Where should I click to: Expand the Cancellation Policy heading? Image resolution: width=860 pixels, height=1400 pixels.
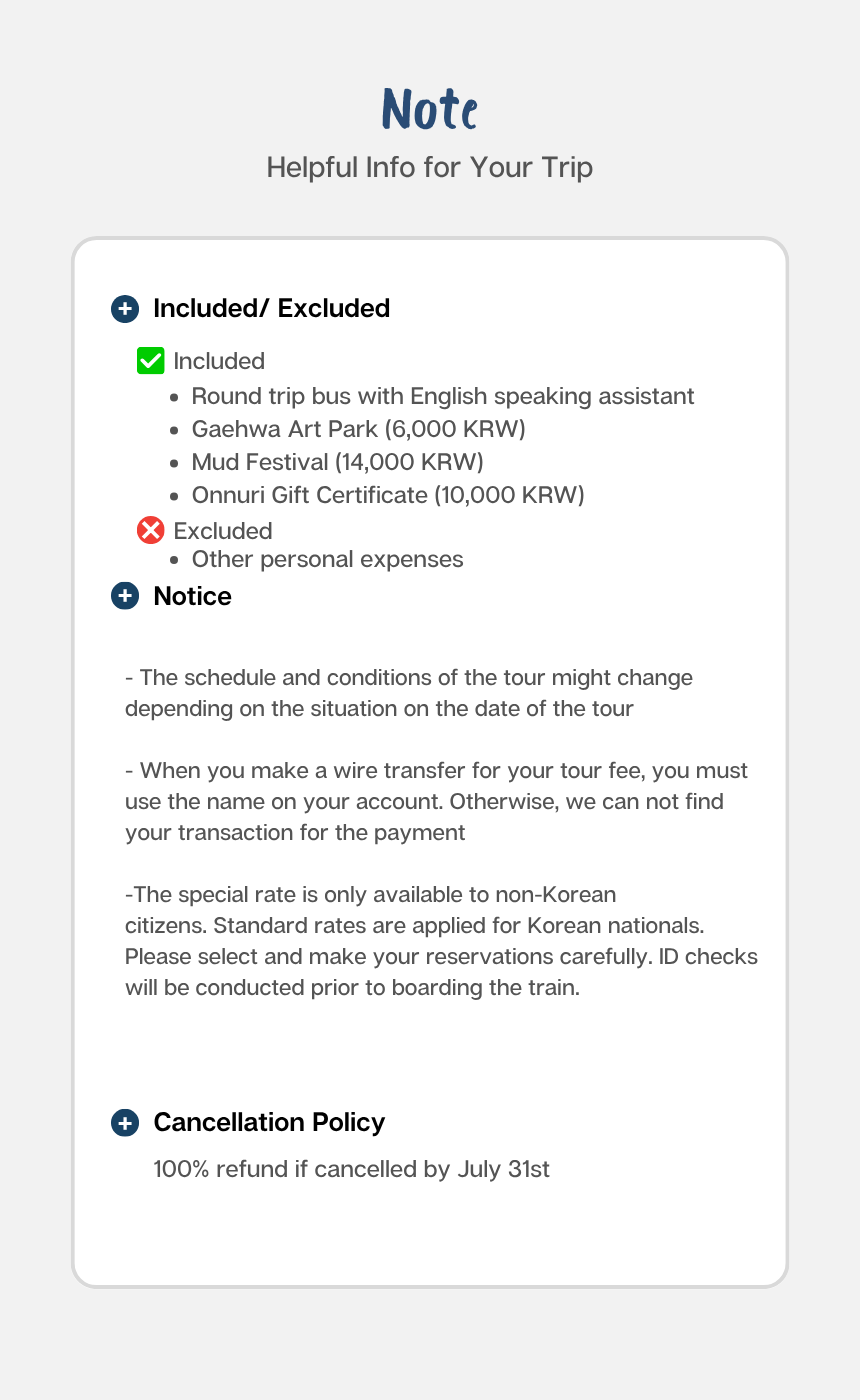[269, 1122]
